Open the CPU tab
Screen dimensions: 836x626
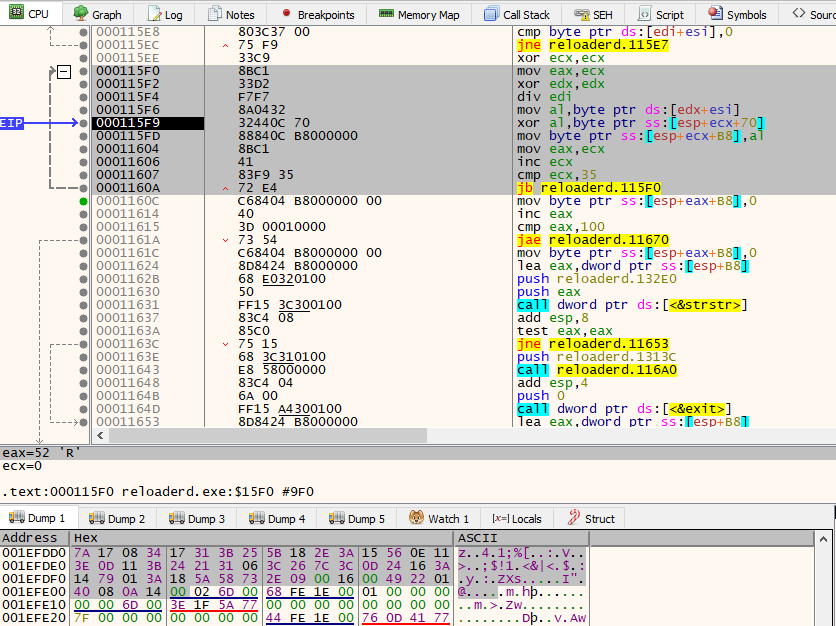click(30, 13)
